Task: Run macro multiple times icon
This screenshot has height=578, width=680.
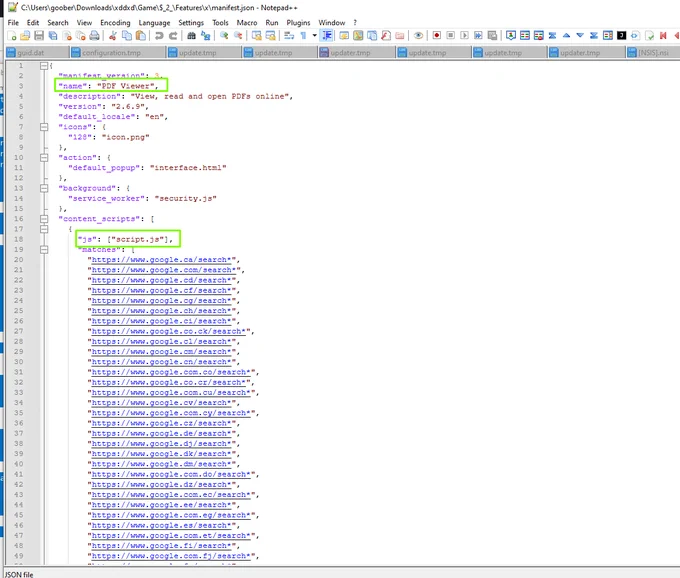Action: tap(478, 36)
